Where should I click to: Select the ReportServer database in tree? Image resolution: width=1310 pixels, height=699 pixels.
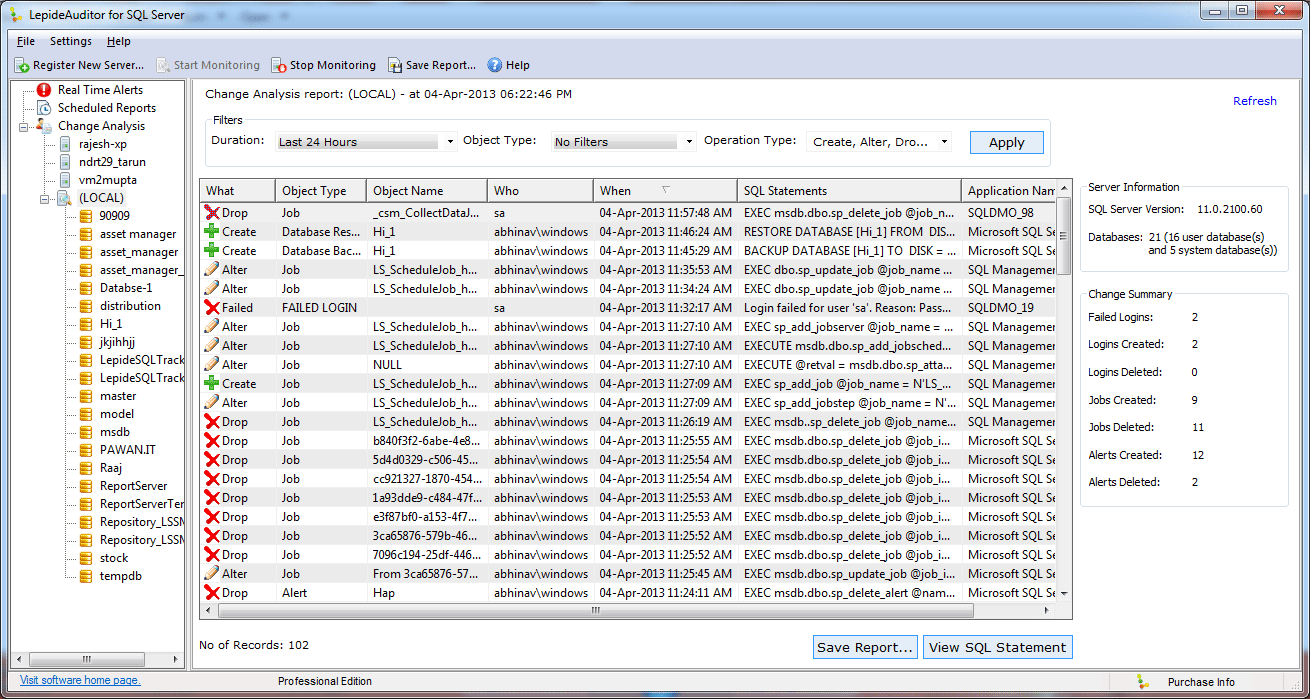133,486
